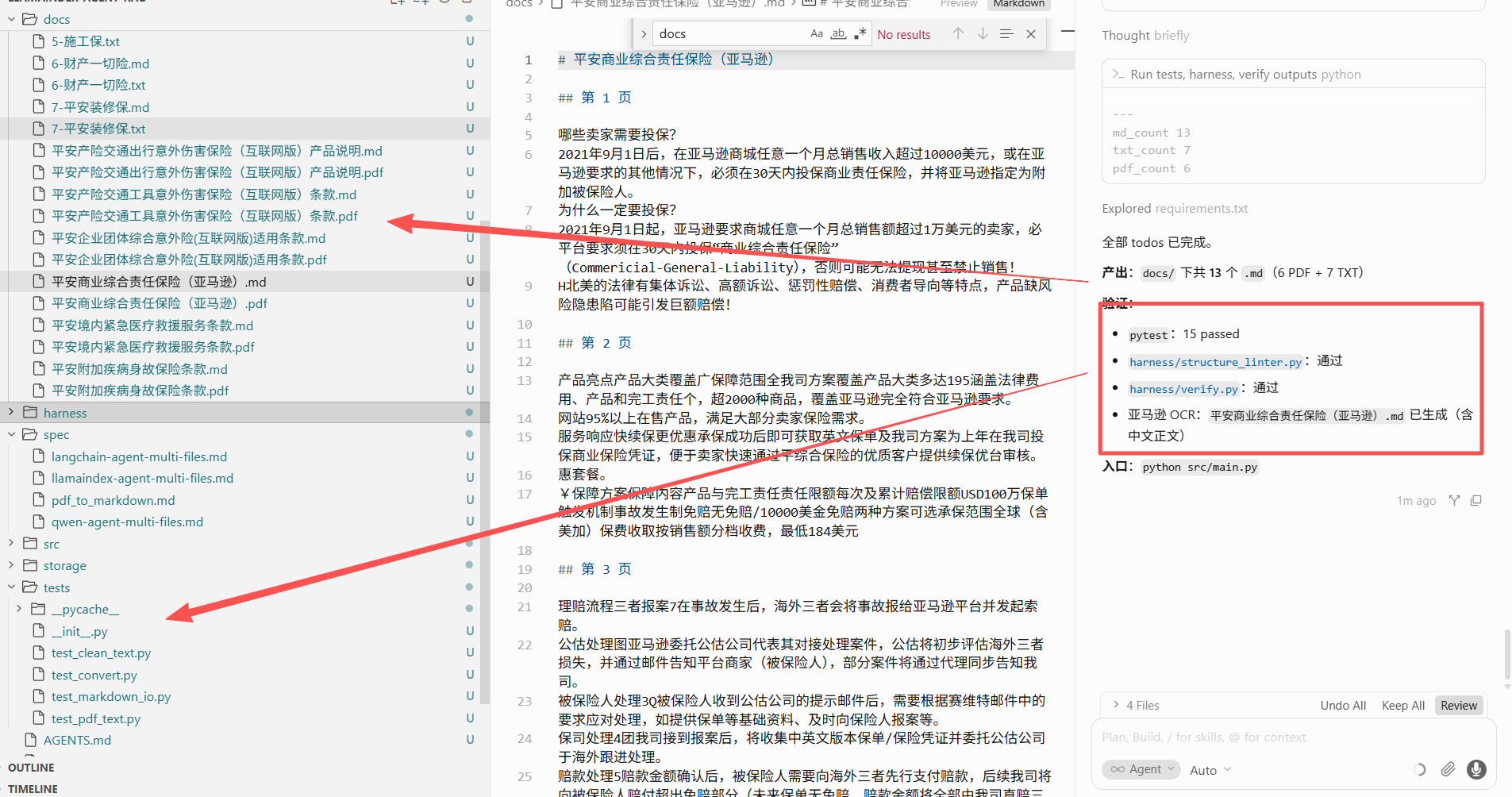The width and height of the screenshot is (1512, 797).
Task: Start voice input with microphone icon
Action: point(1476,769)
